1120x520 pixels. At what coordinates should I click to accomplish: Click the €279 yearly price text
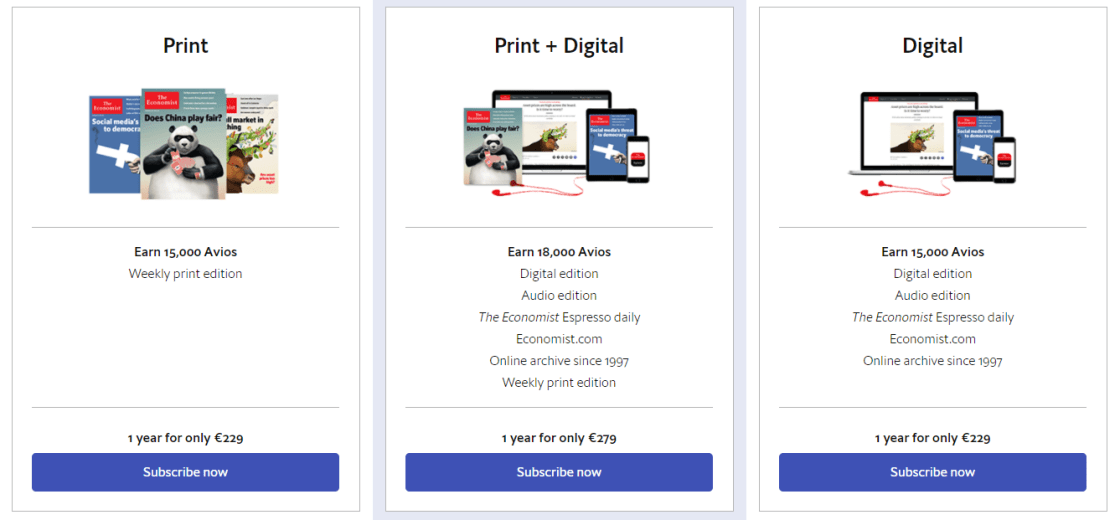559,438
